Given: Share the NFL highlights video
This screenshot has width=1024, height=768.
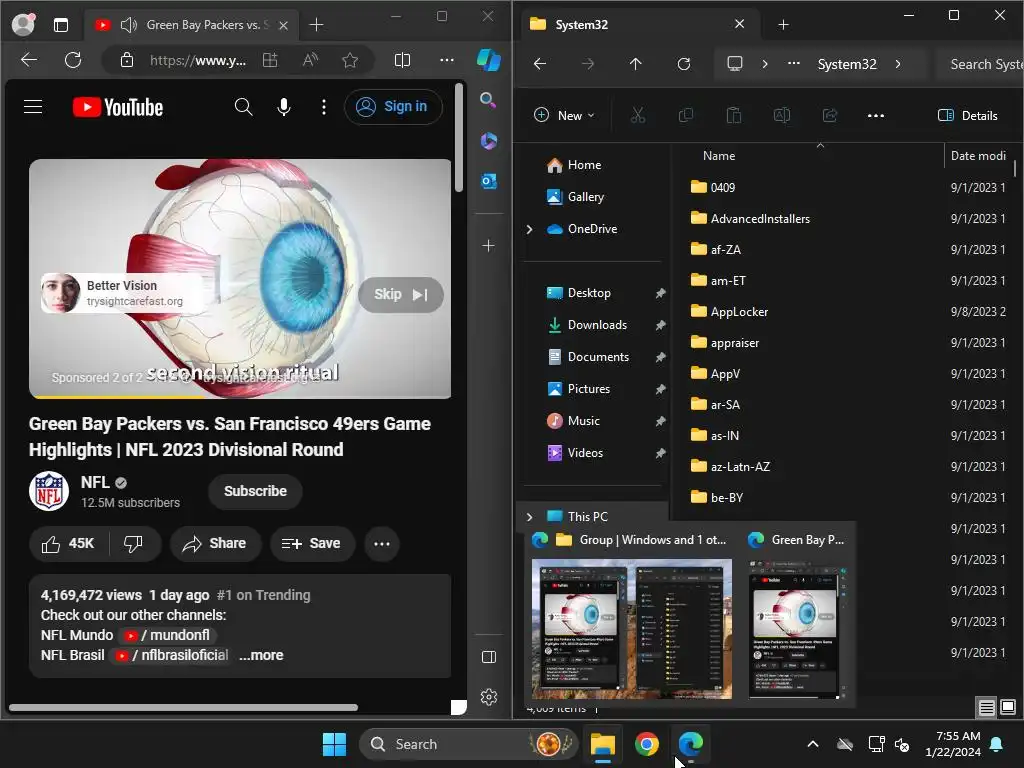Looking at the screenshot, I should [215, 543].
